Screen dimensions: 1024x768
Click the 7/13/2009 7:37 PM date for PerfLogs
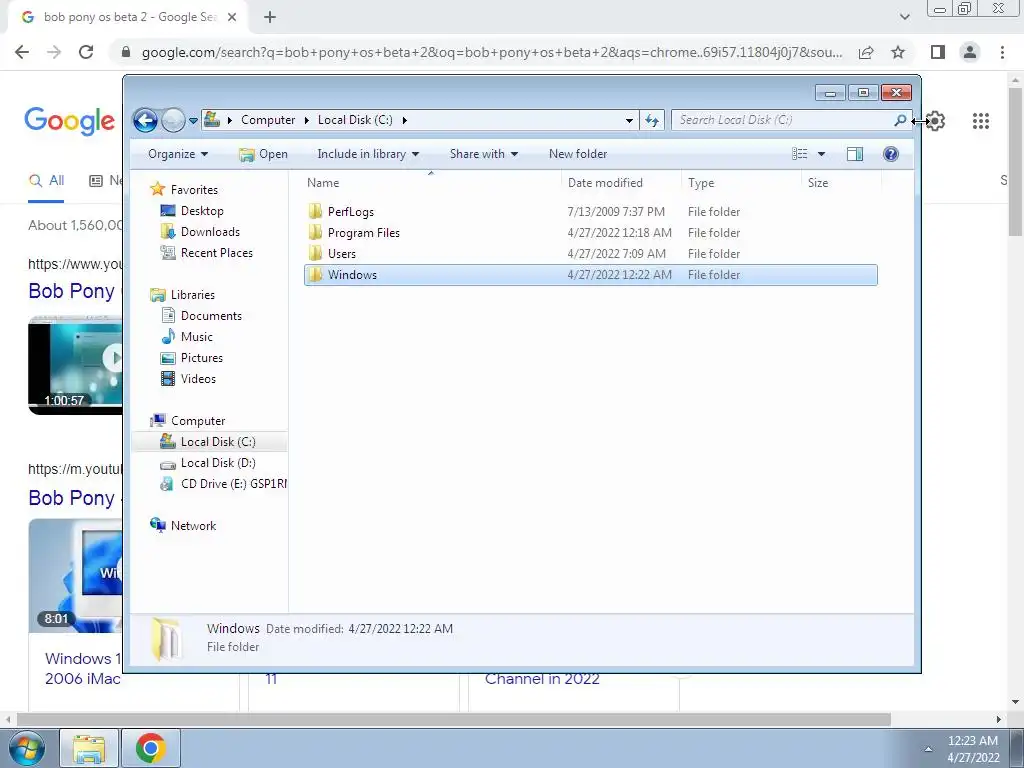(616, 212)
